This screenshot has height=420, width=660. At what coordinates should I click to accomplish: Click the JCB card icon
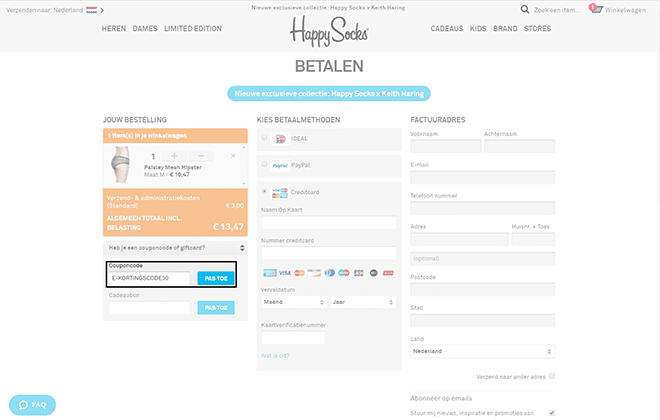tap(359, 273)
